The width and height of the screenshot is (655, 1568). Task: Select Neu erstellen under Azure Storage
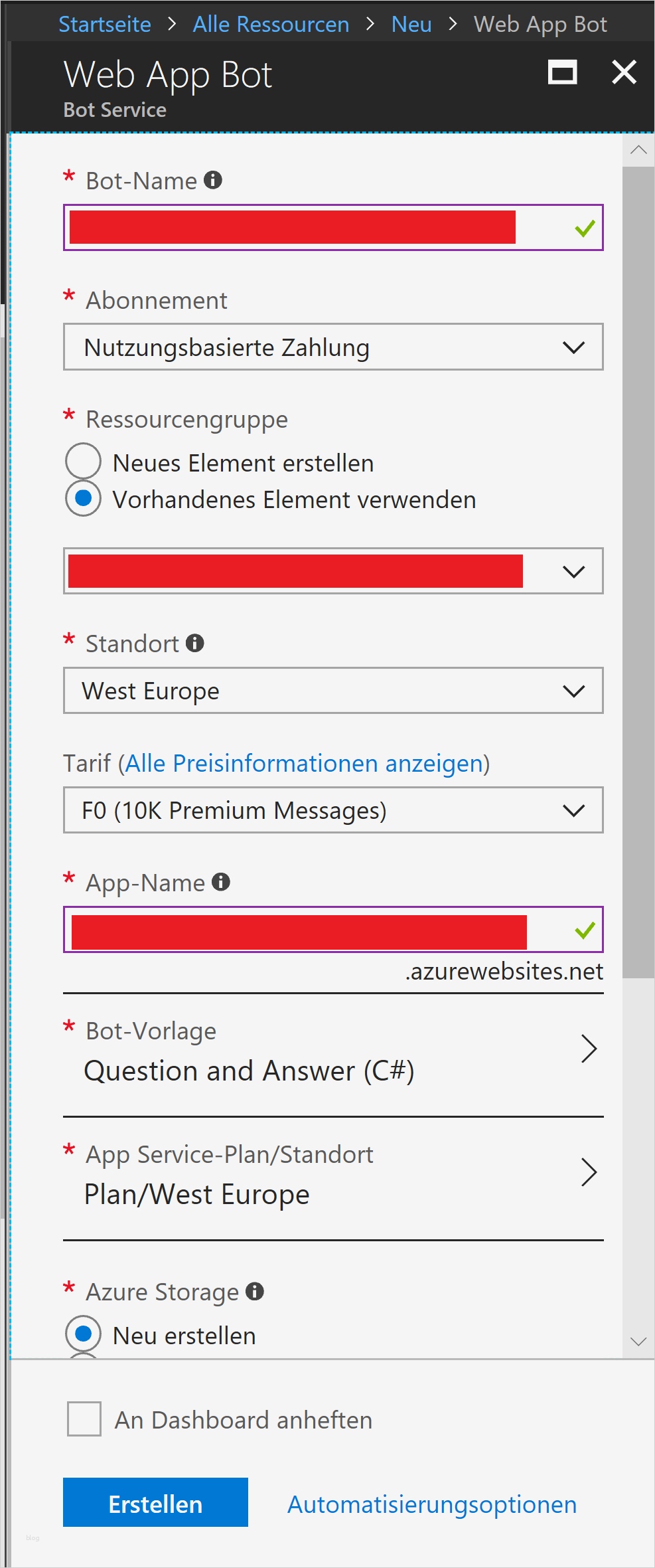click(84, 1334)
